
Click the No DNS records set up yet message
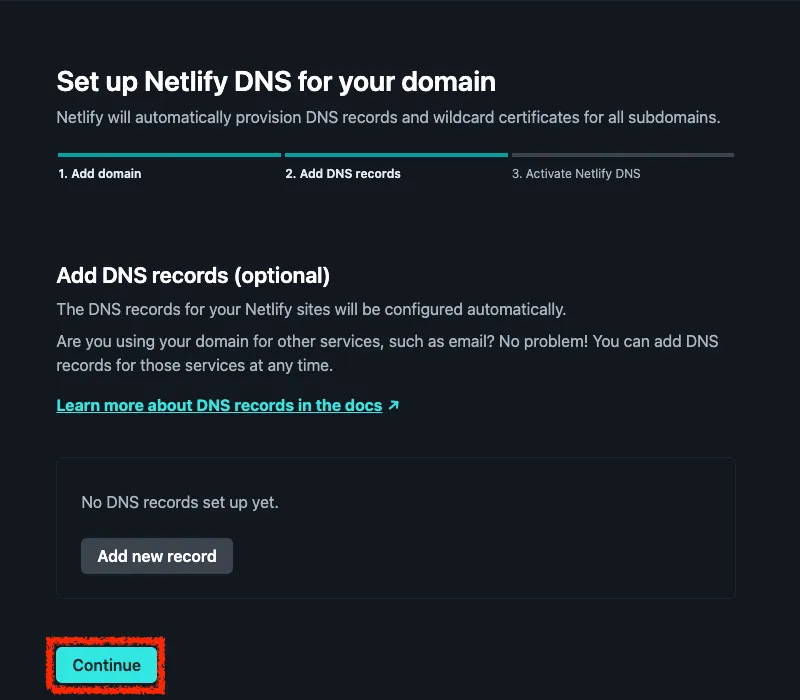180,502
